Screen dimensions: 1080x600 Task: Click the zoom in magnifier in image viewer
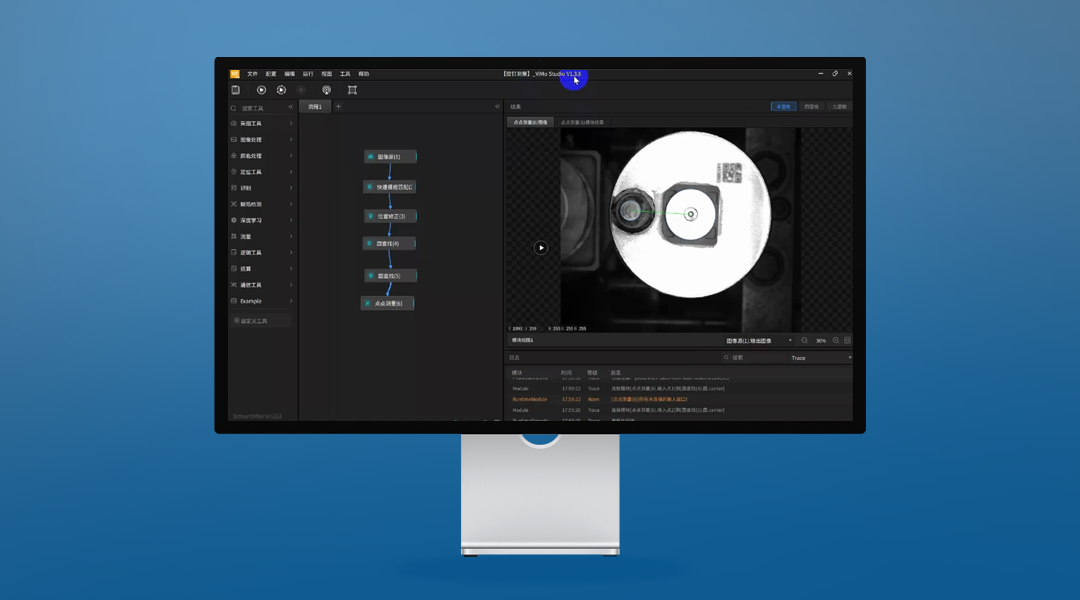tap(836, 340)
